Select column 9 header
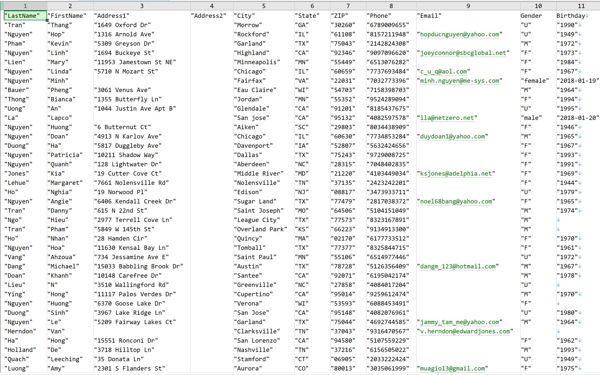 [x=468, y=6]
